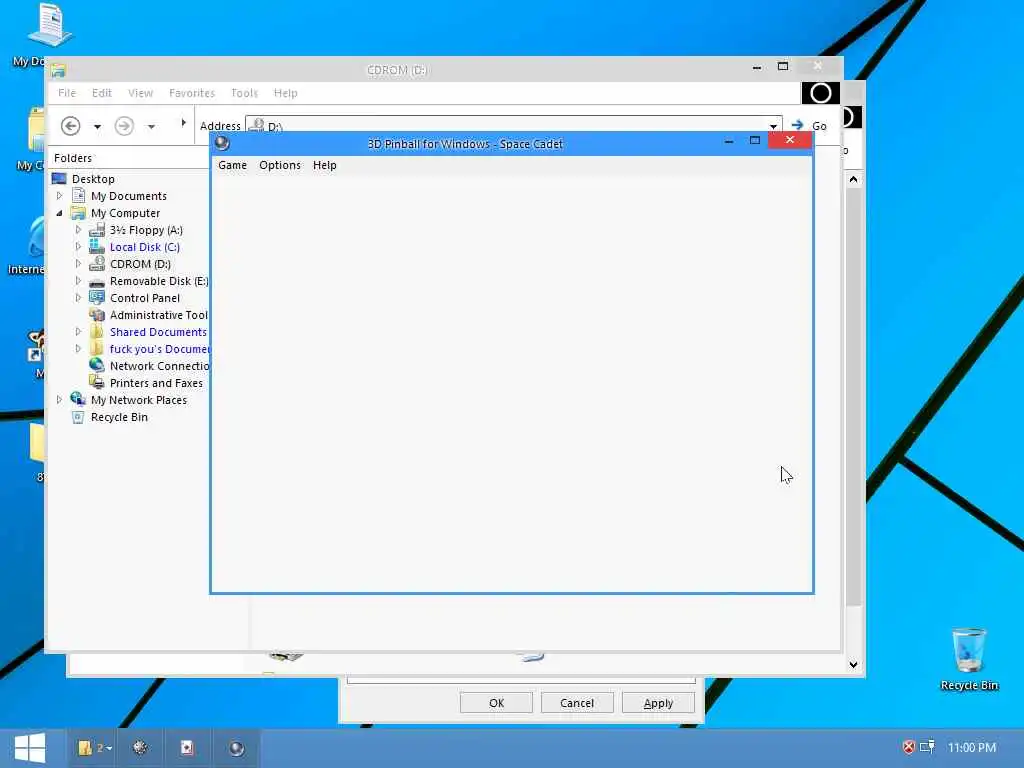The image size is (1024, 768).
Task: Click the Shared Documents folder icon
Action: click(x=97, y=332)
